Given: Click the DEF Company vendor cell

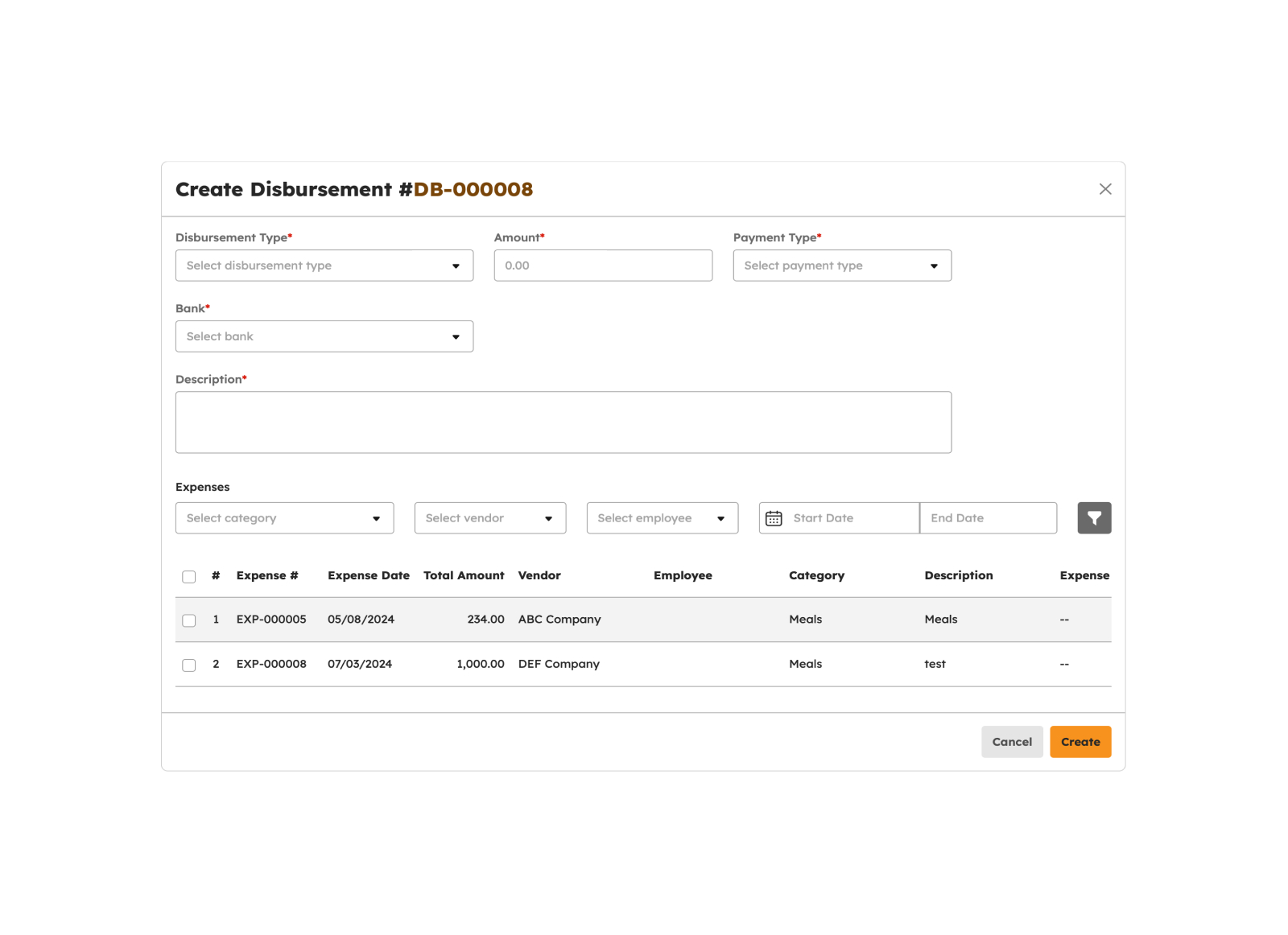Looking at the screenshot, I should (559, 664).
